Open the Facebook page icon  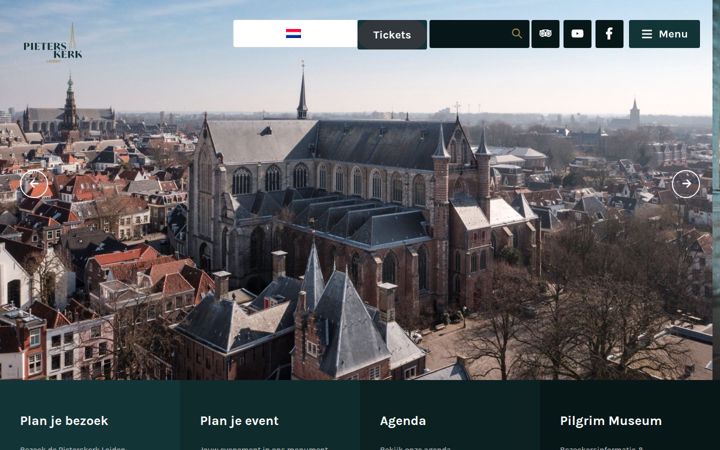pos(609,34)
